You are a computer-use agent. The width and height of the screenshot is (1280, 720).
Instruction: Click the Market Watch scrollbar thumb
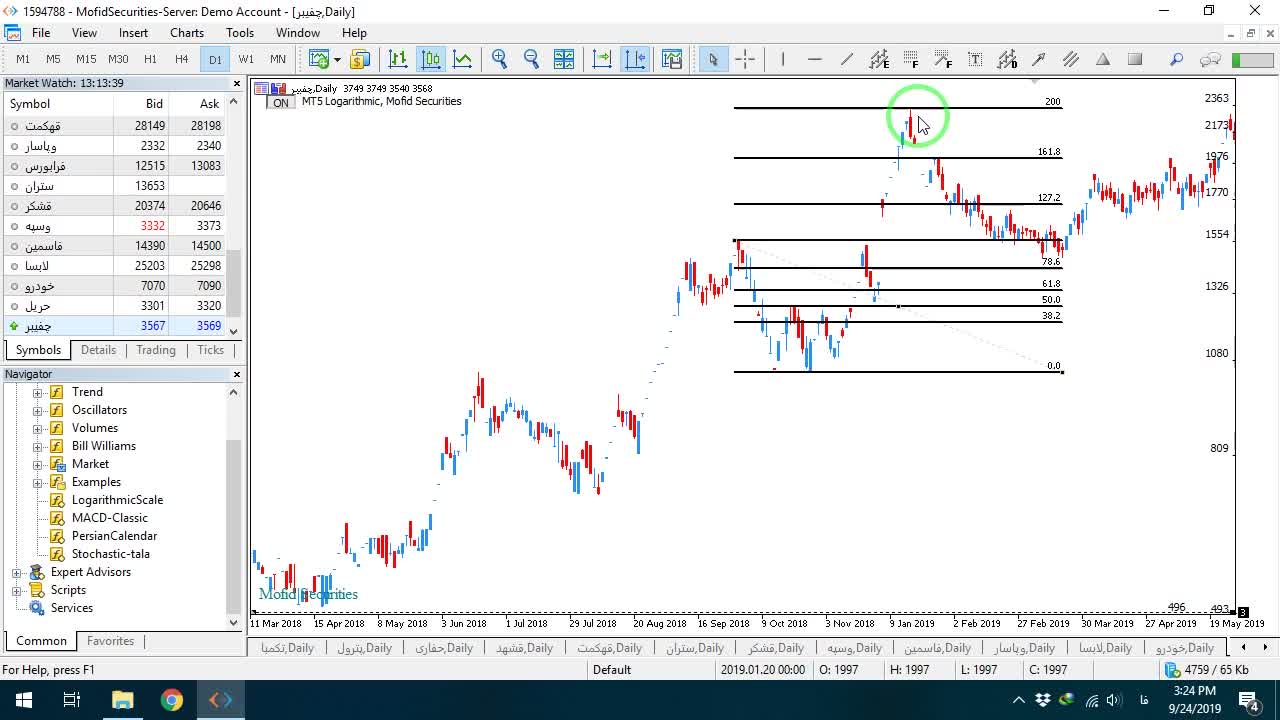tap(234, 285)
